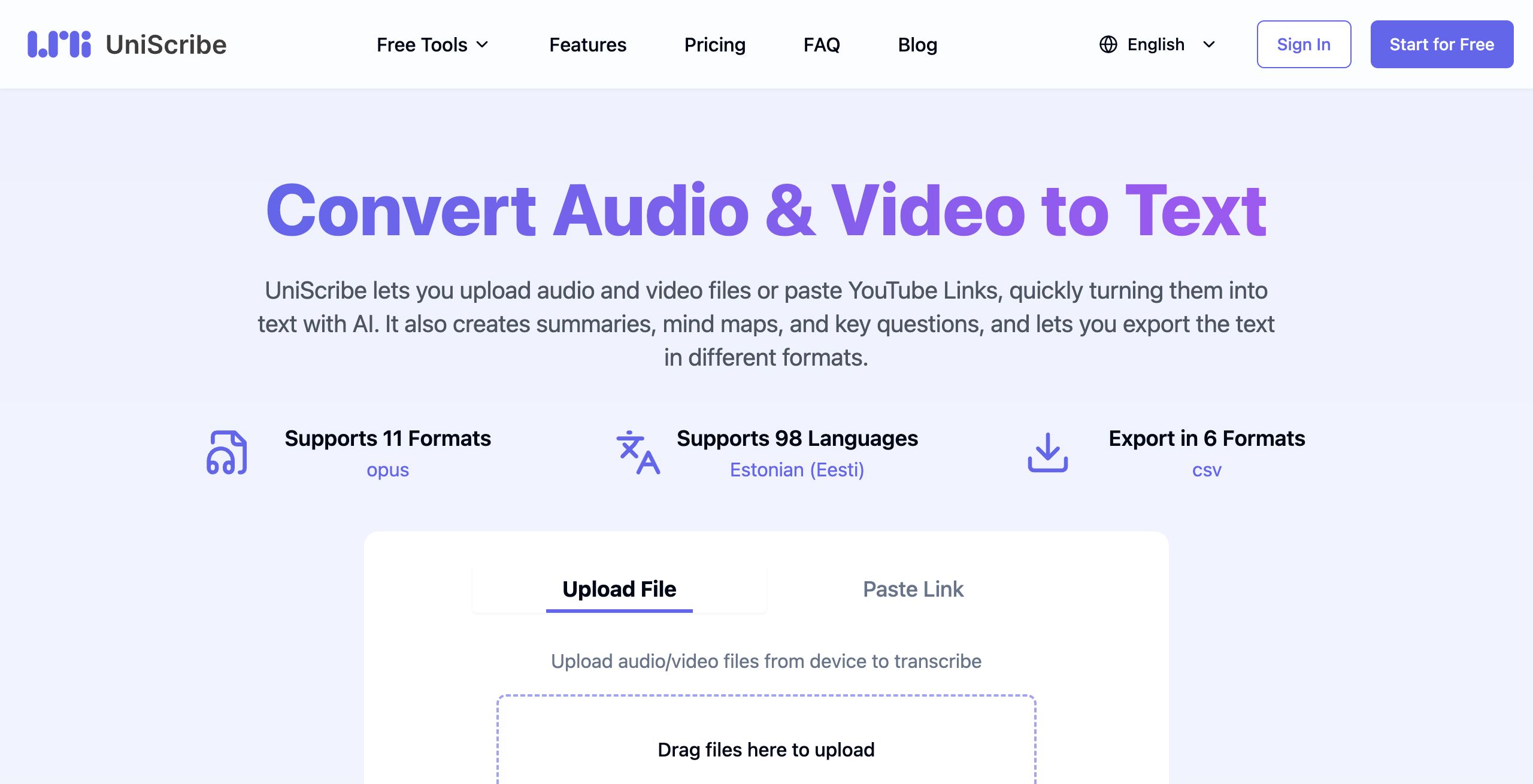Click the UniScribe logo icon

click(x=59, y=44)
